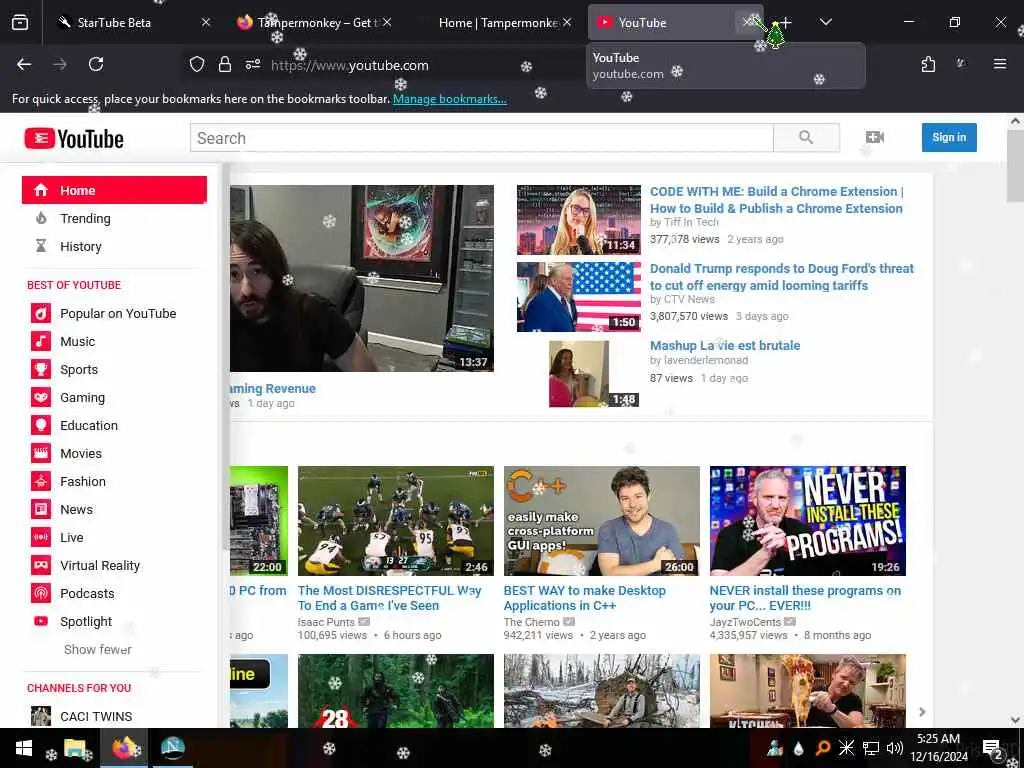Click The Cherno channel name
Viewport: 1024px width, 768px height.
(532, 622)
